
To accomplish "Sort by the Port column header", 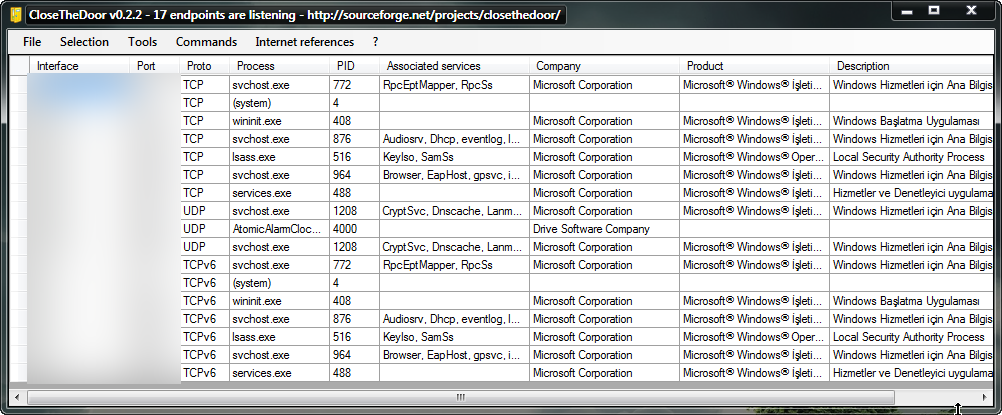I will pyautogui.click(x=155, y=66).
